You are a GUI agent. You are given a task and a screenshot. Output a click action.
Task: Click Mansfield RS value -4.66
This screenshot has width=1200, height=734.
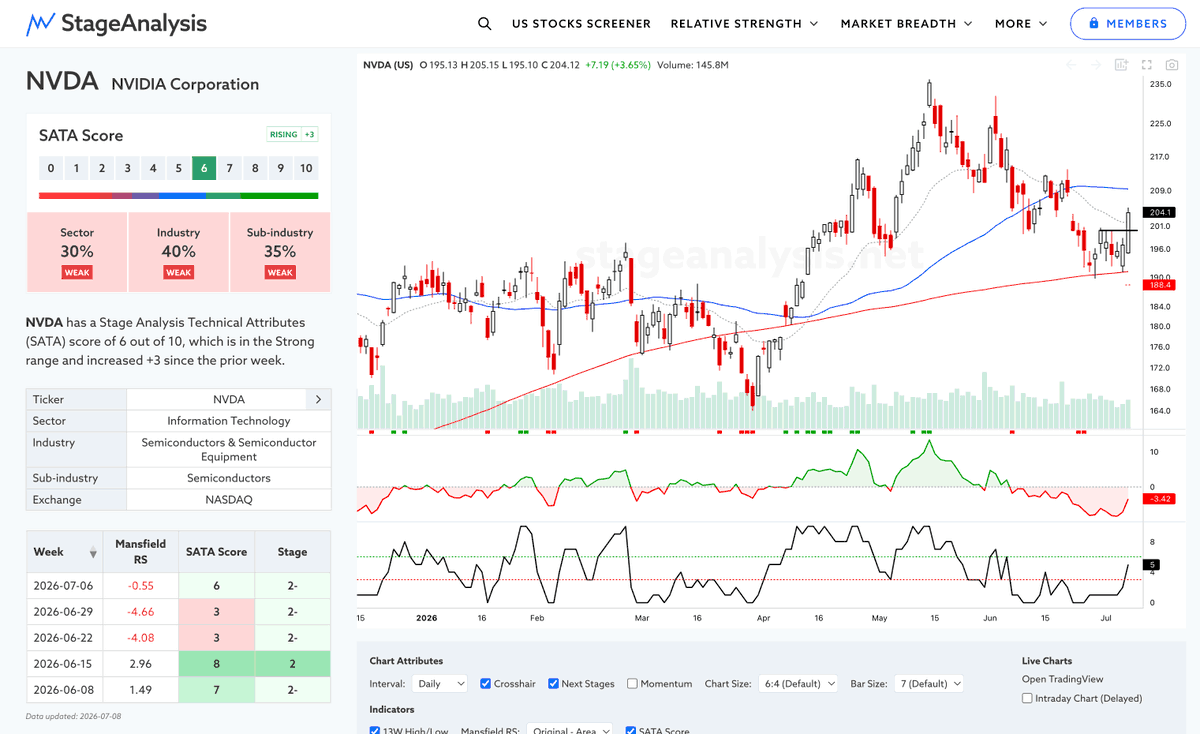click(140, 611)
